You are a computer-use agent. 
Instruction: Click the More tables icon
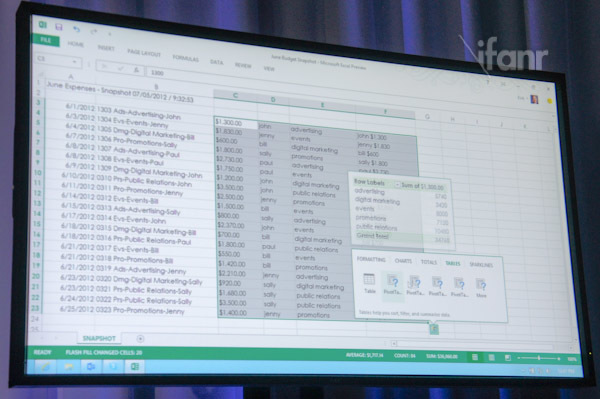pyautogui.click(x=481, y=288)
